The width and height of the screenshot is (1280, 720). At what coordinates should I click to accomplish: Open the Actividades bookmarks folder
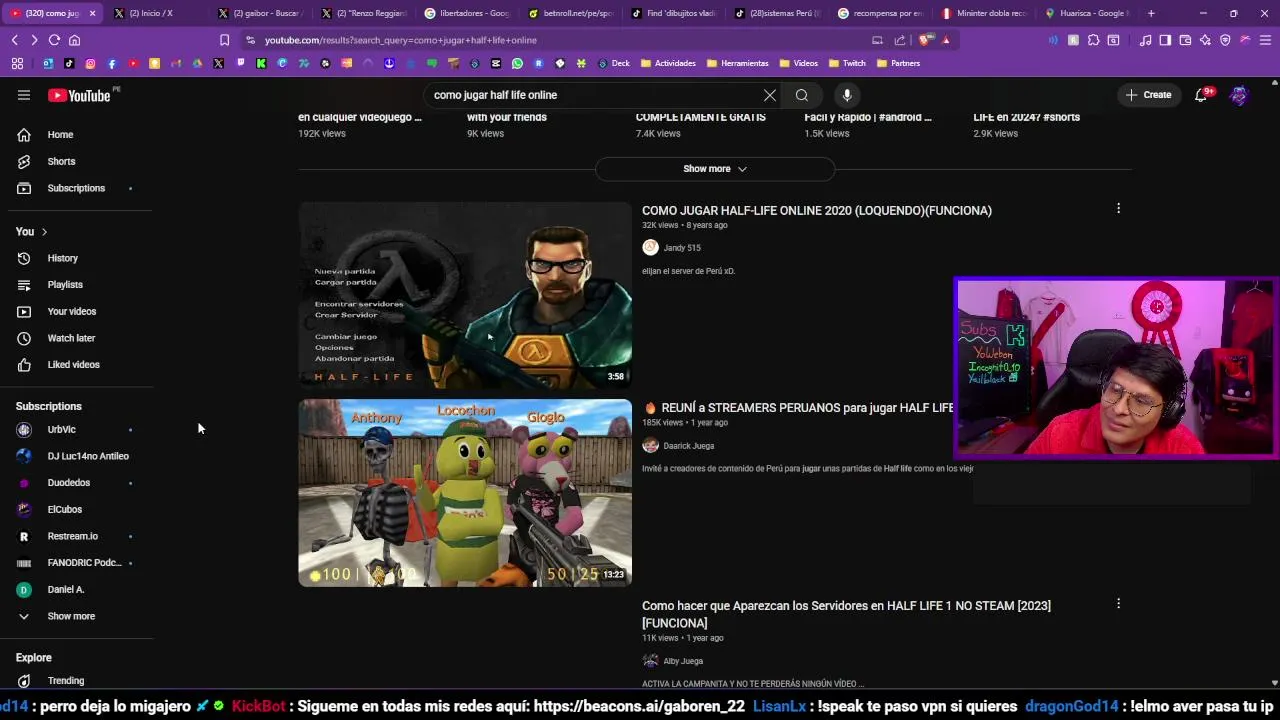[x=668, y=63]
